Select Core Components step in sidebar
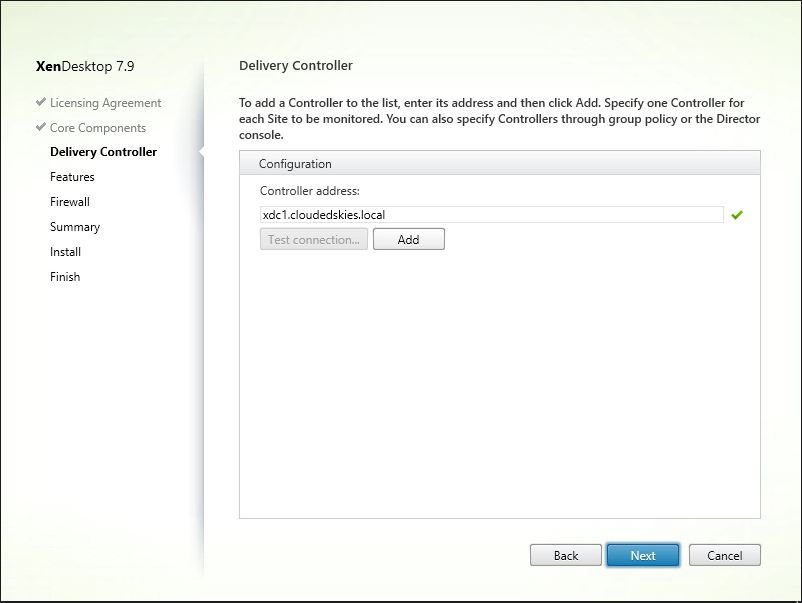The width and height of the screenshot is (802, 603). point(98,128)
